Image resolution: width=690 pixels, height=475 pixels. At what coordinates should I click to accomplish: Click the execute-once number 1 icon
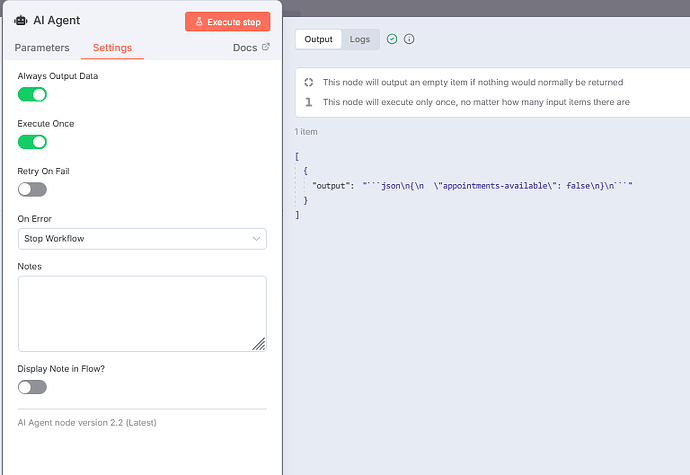(308, 102)
